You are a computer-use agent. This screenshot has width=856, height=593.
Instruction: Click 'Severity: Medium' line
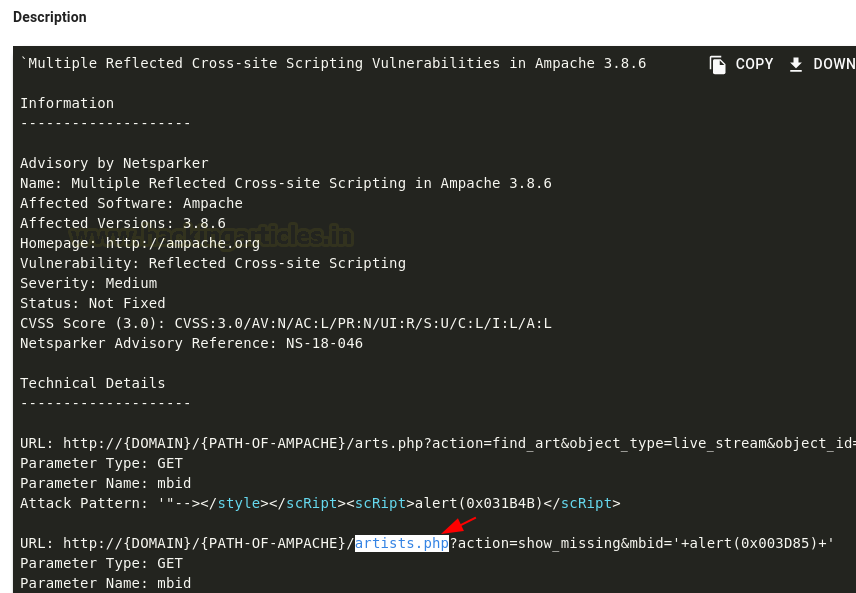(x=88, y=283)
